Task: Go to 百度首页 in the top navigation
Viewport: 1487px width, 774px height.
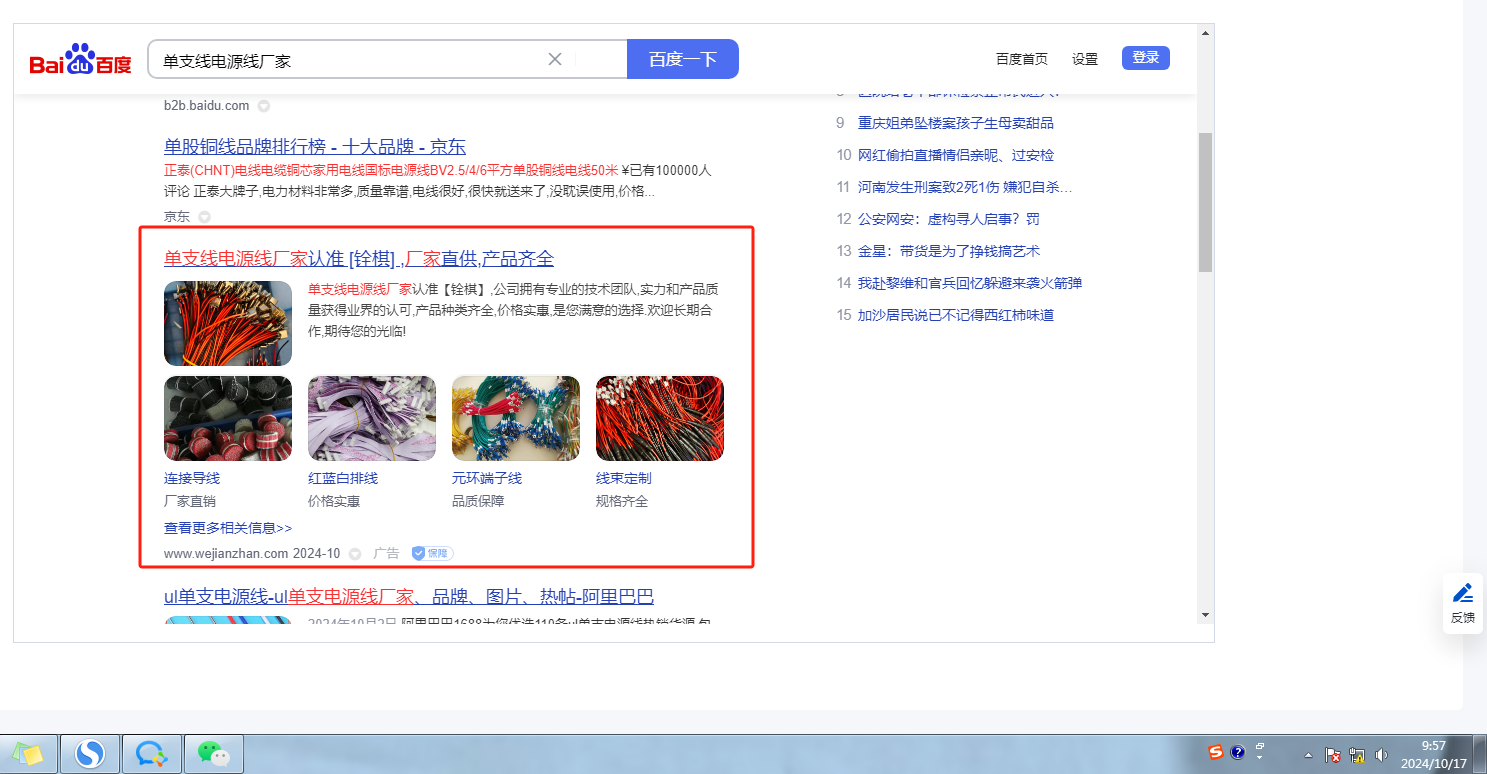Action: (x=1021, y=59)
